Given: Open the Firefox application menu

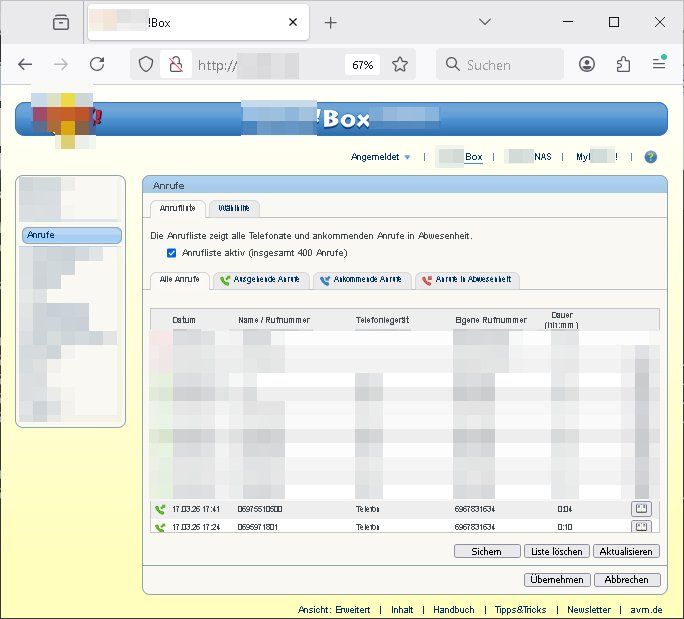Looking at the screenshot, I should [x=659, y=64].
